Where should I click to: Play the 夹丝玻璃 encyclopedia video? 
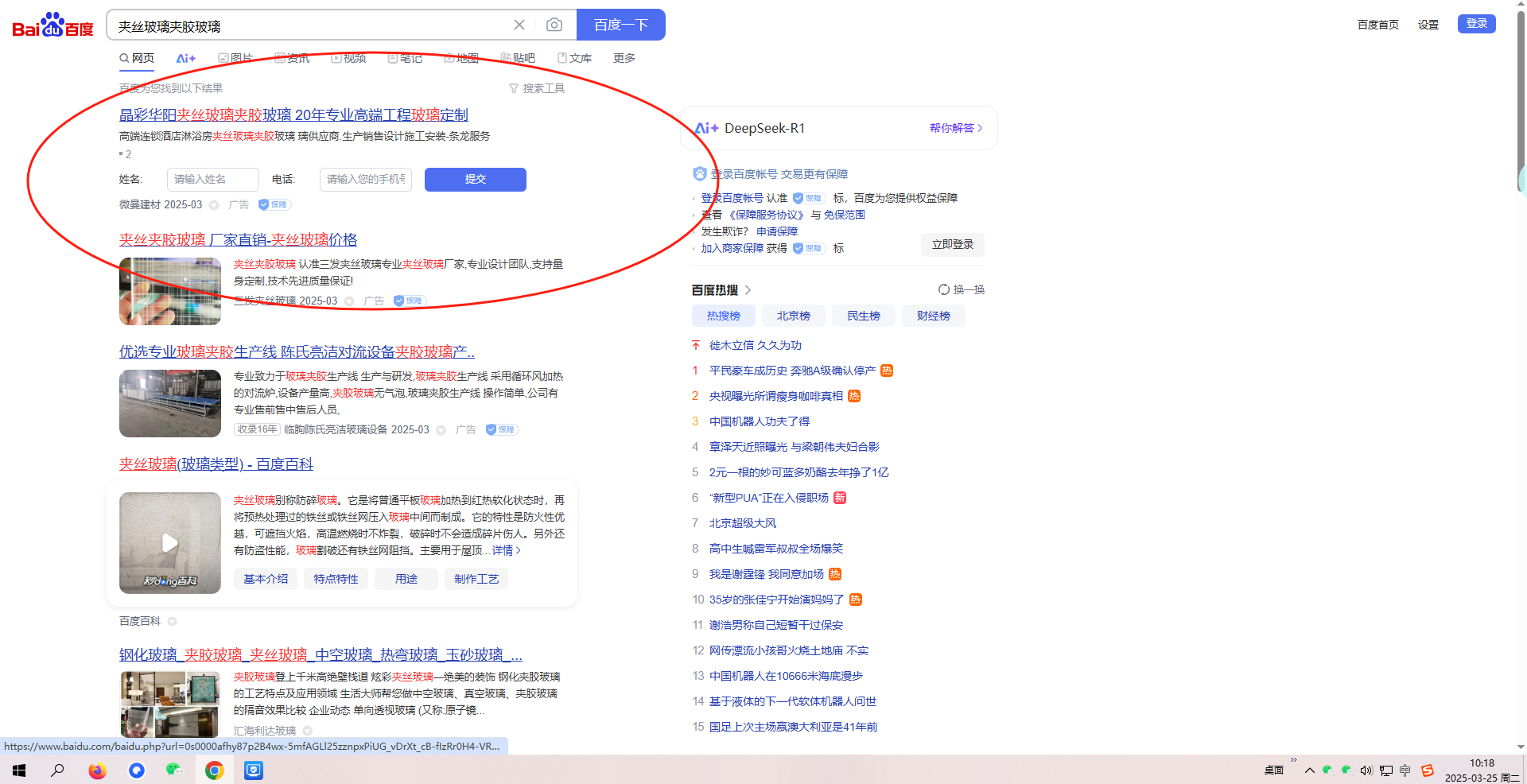(170, 543)
